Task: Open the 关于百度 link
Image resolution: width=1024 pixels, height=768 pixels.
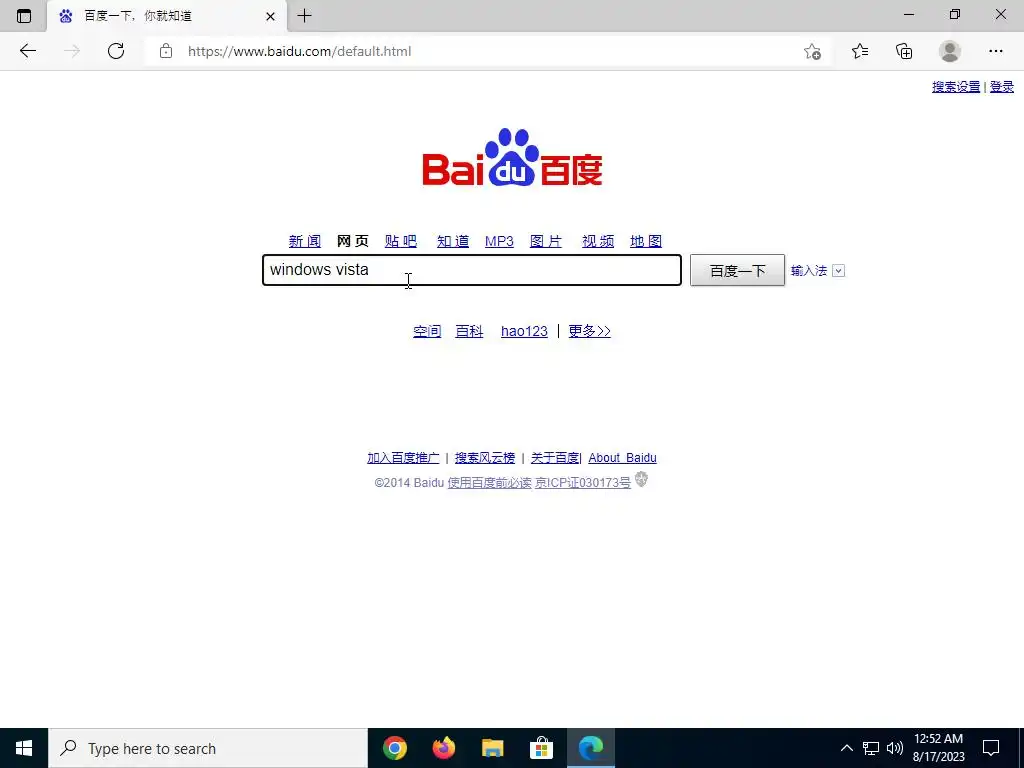Action: click(x=555, y=458)
